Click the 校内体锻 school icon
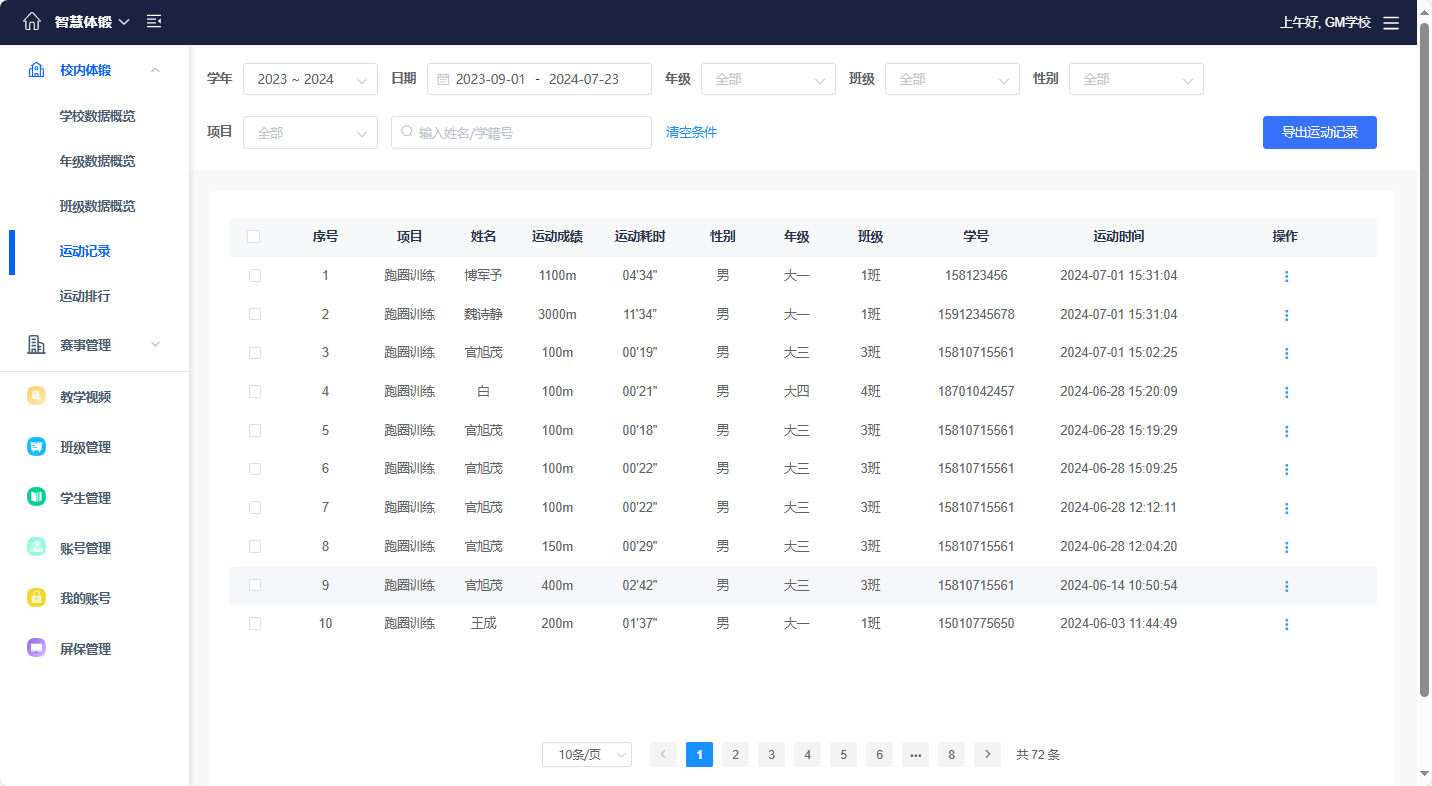The image size is (1432, 786). [36, 70]
